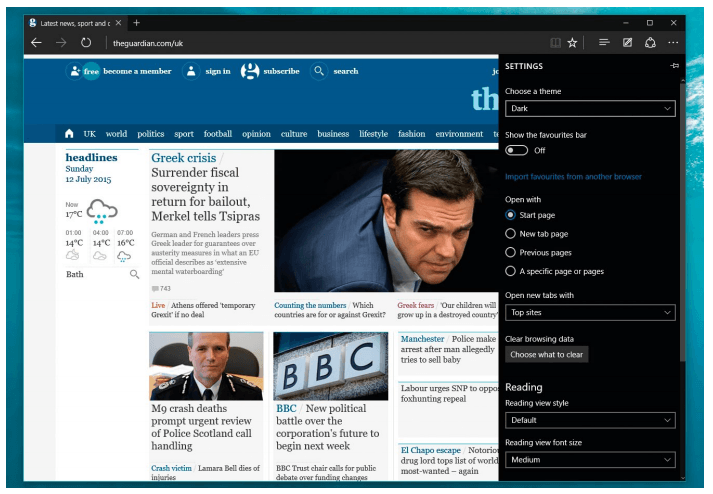Viewport: 713px width, 494px height.
Task: Open the El Chapo escape story
Action: click(x=449, y=460)
